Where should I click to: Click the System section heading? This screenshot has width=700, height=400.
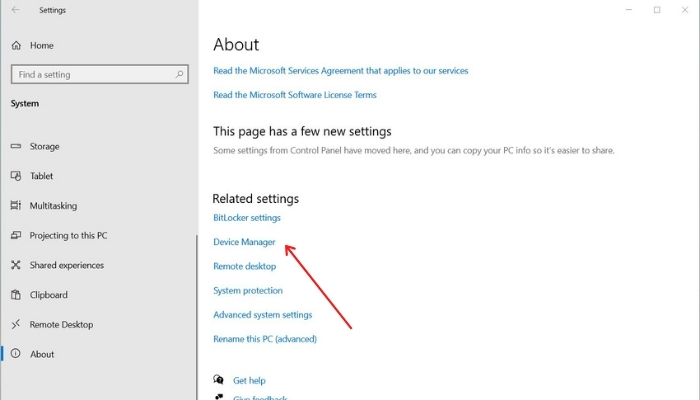(x=25, y=103)
